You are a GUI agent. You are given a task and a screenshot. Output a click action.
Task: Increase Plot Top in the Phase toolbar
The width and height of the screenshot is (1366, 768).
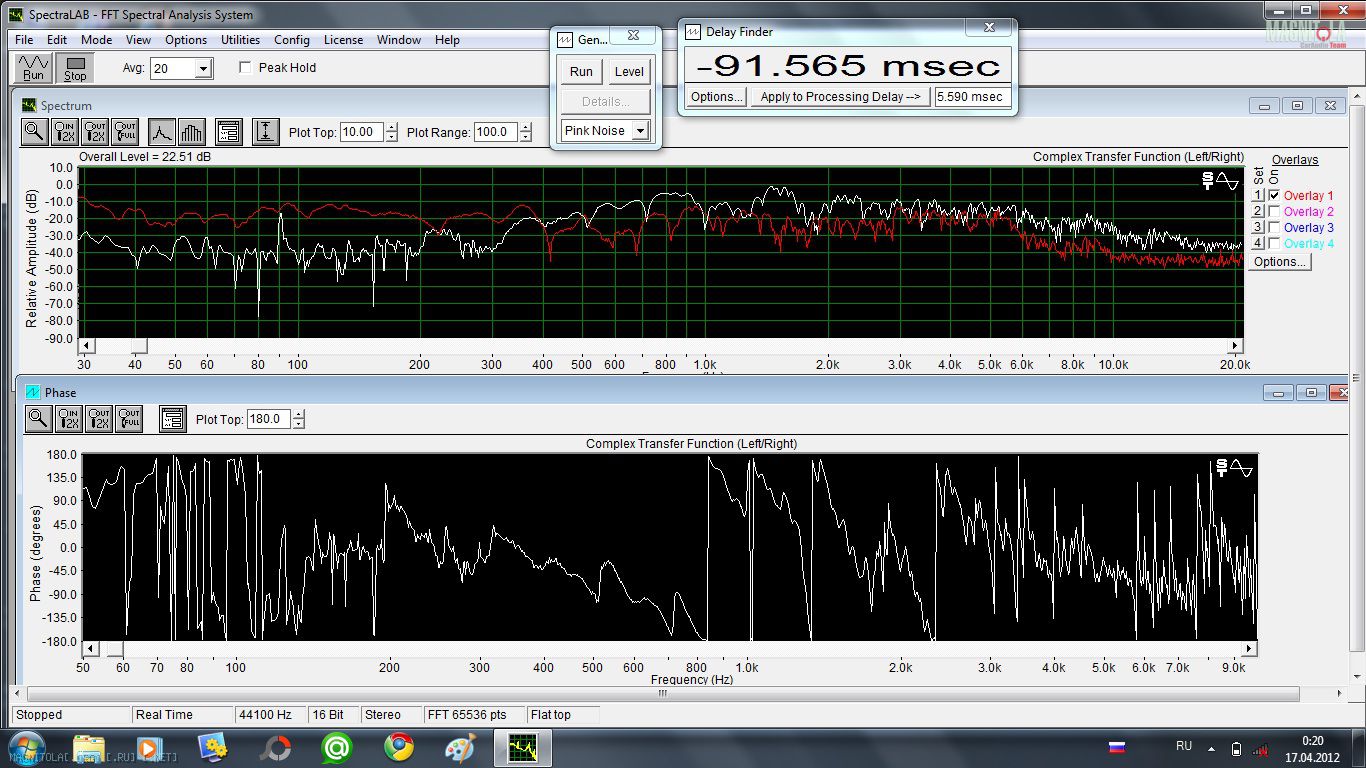coord(298,414)
